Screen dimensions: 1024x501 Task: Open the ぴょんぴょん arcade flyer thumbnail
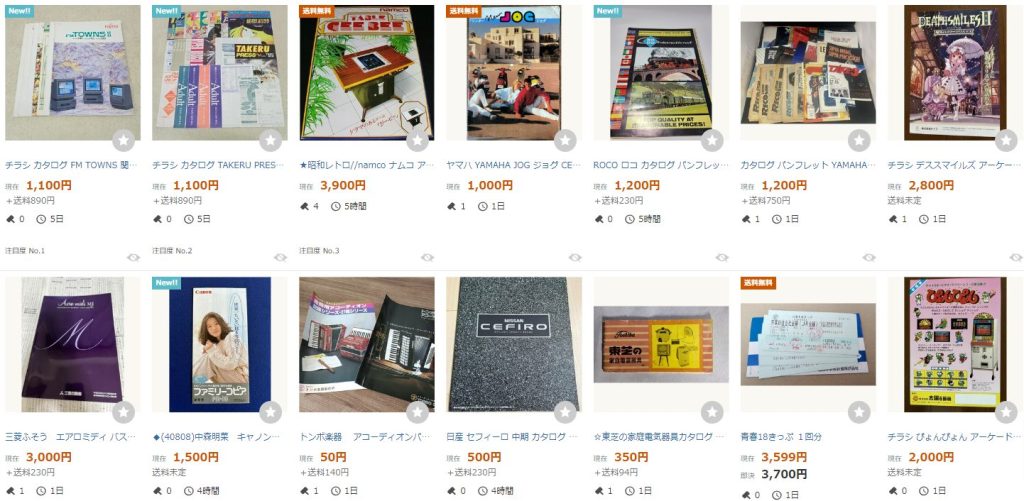pos(955,344)
